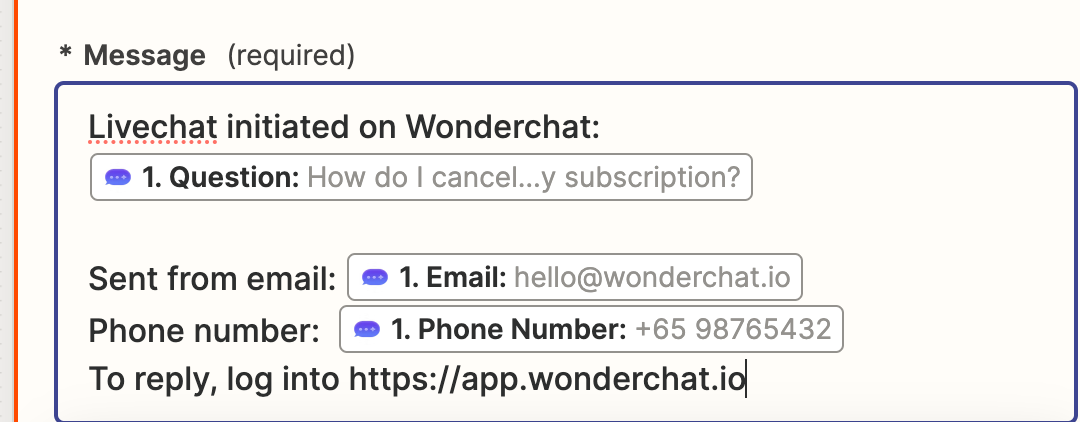The width and height of the screenshot is (1080, 422).
Task: Click the "How do I cancel...y subscription?" value
Action: coord(523,178)
